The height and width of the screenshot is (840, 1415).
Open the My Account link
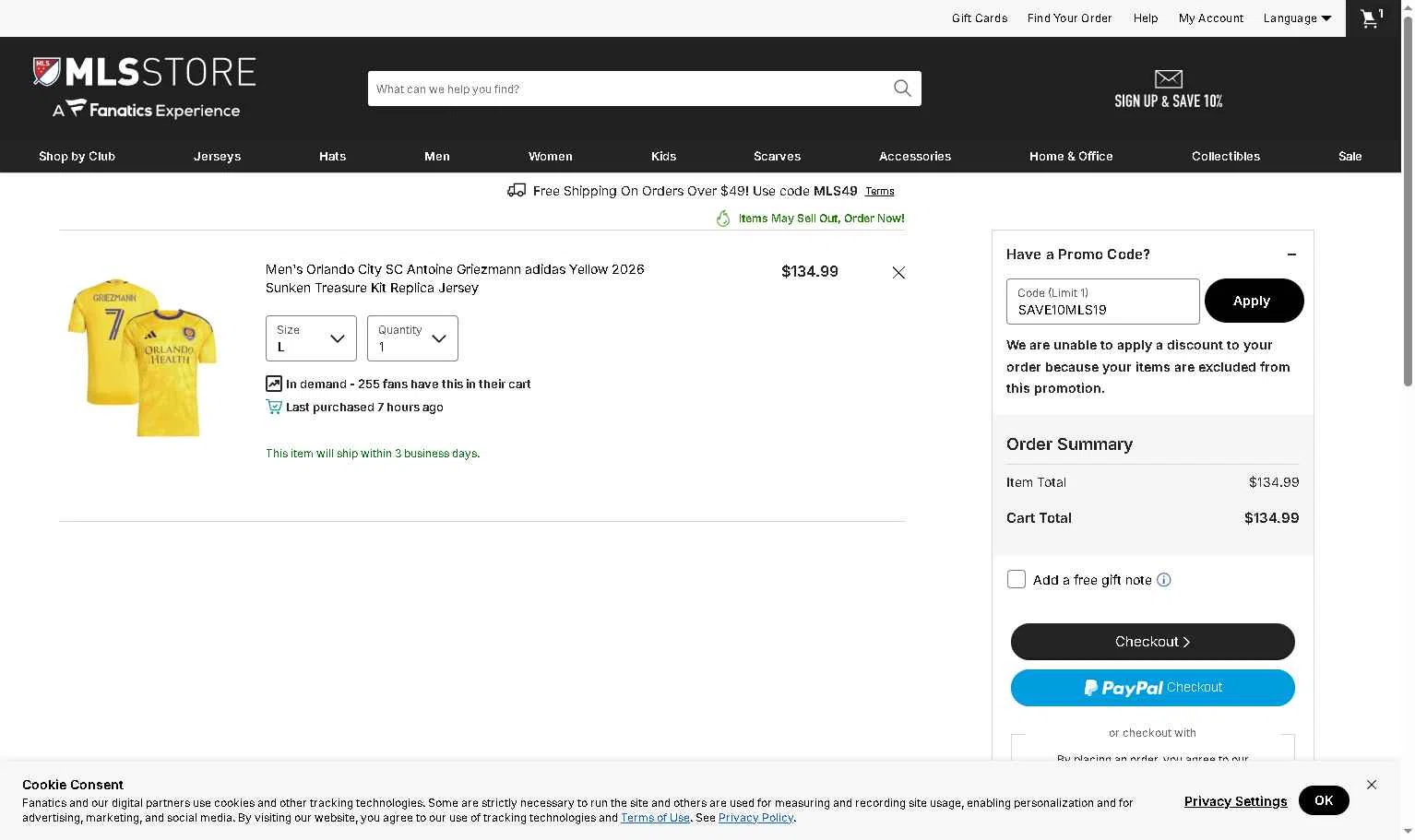pos(1211,18)
